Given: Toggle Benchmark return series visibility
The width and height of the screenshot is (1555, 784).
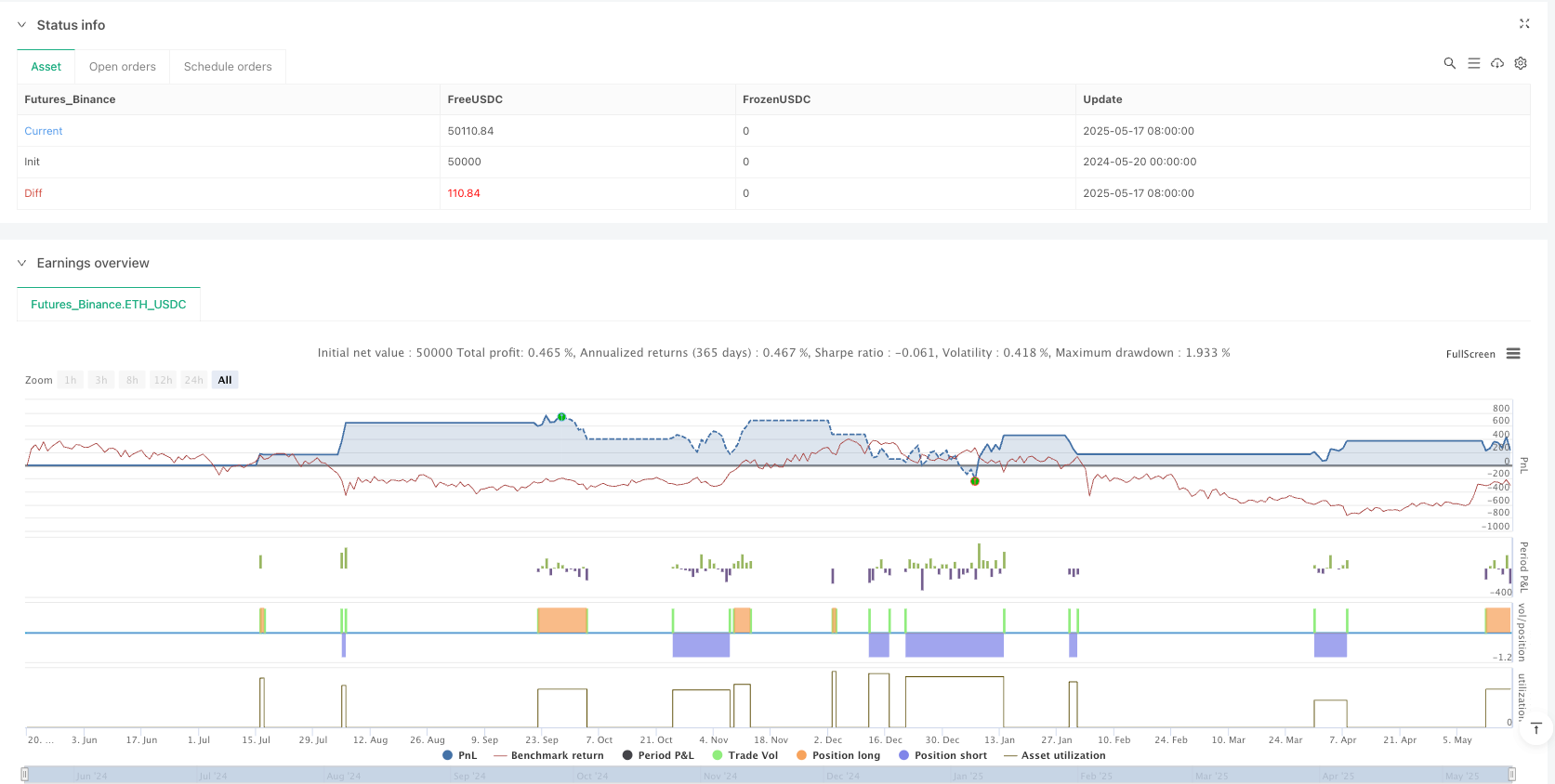Looking at the screenshot, I should 548,755.
